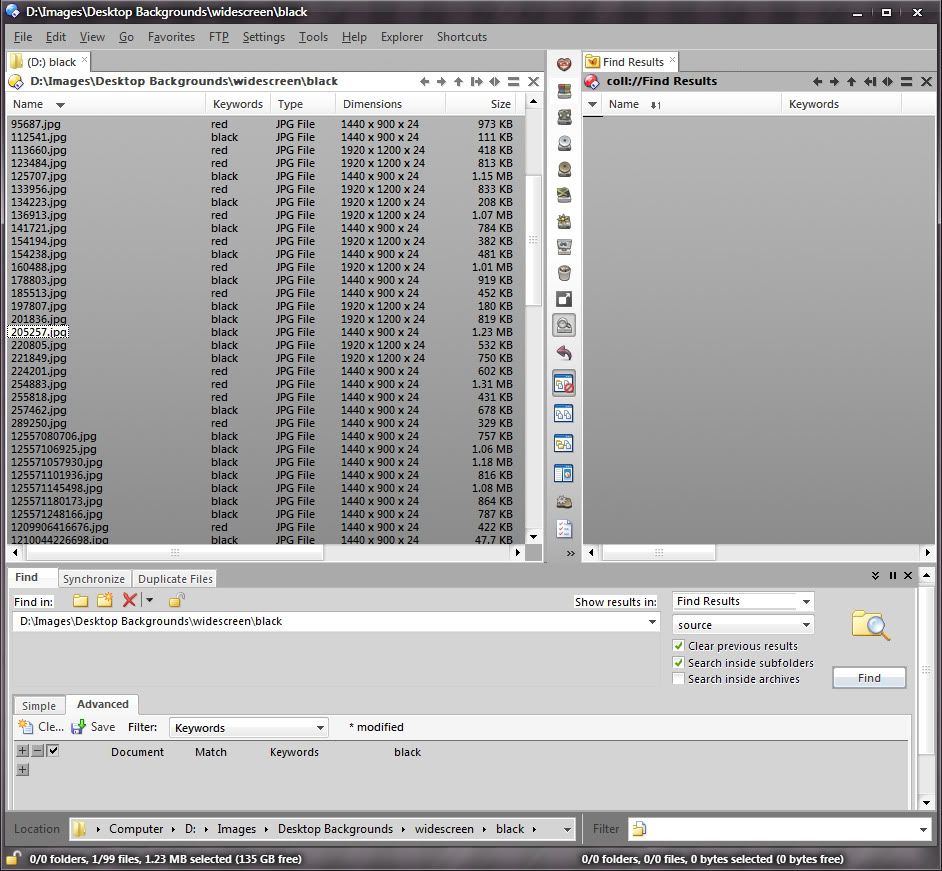
Task: Sort by the Dimensions column header
Action: tap(390, 104)
